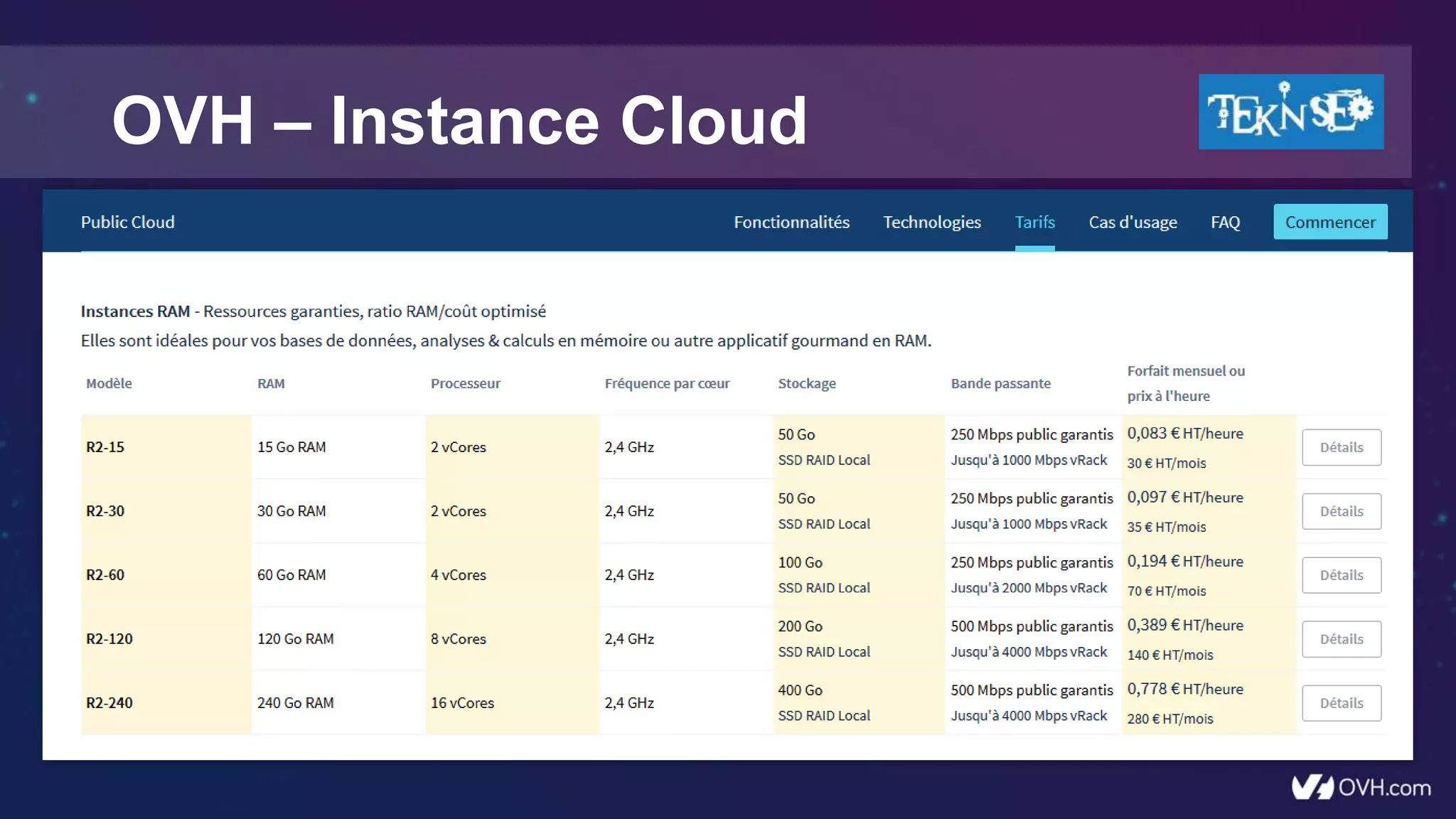Image resolution: width=1456 pixels, height=819 pixels.
Task: Select the Tarifs tab
Action: (1034, 222)
